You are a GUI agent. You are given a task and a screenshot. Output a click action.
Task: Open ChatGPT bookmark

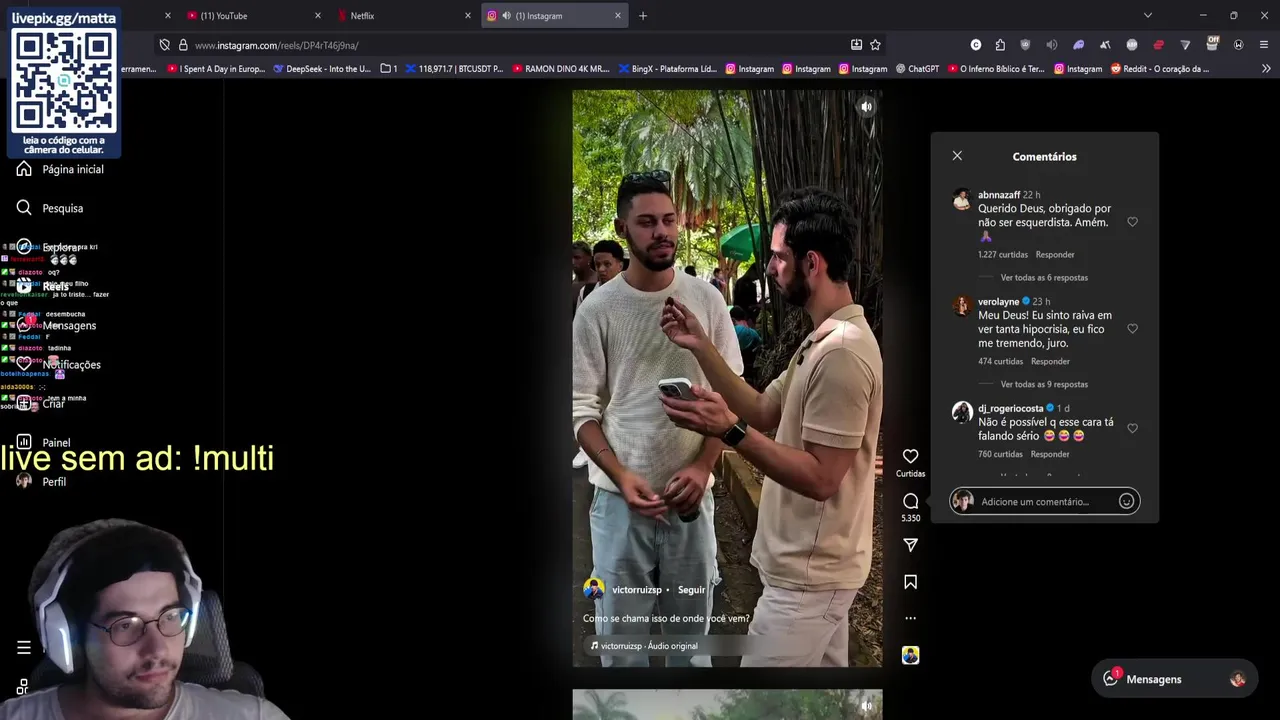(918, 69)
